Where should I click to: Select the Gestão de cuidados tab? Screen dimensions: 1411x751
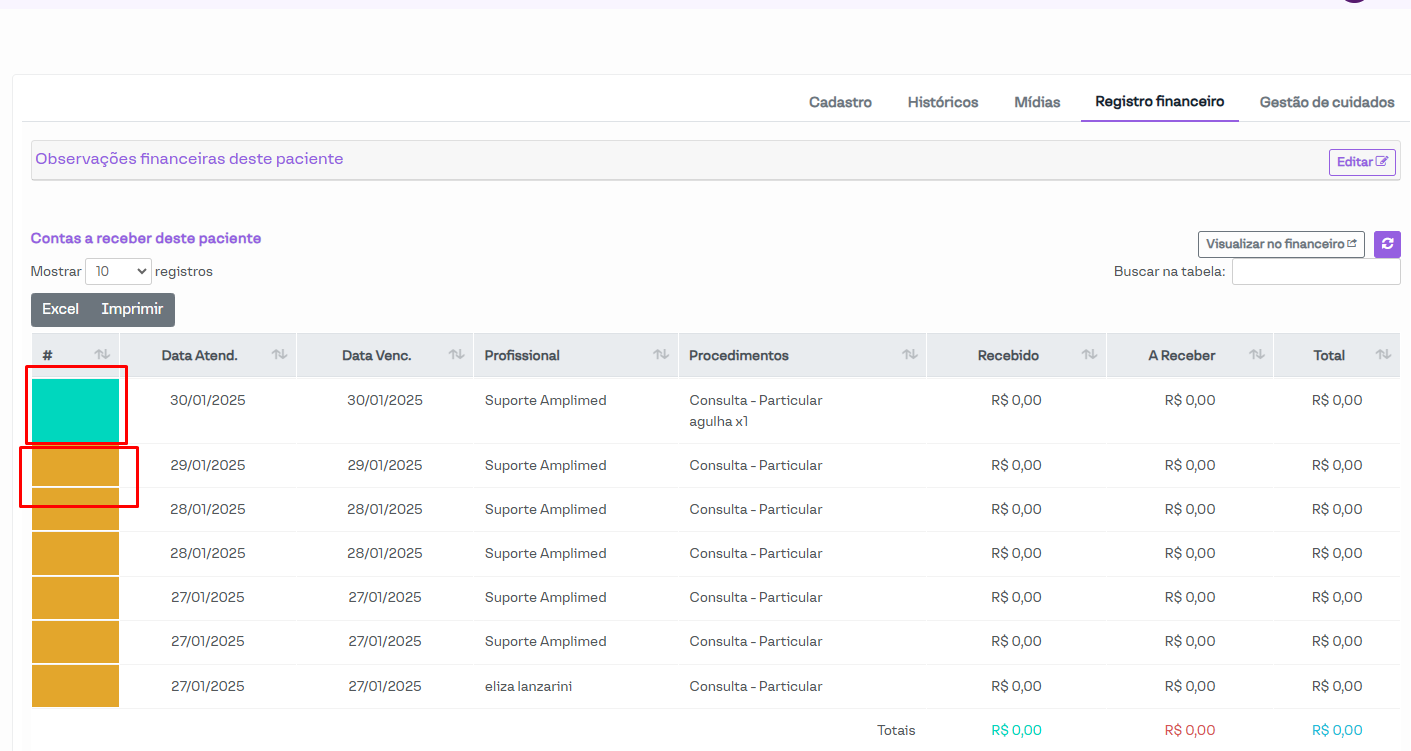point(1326,102)
